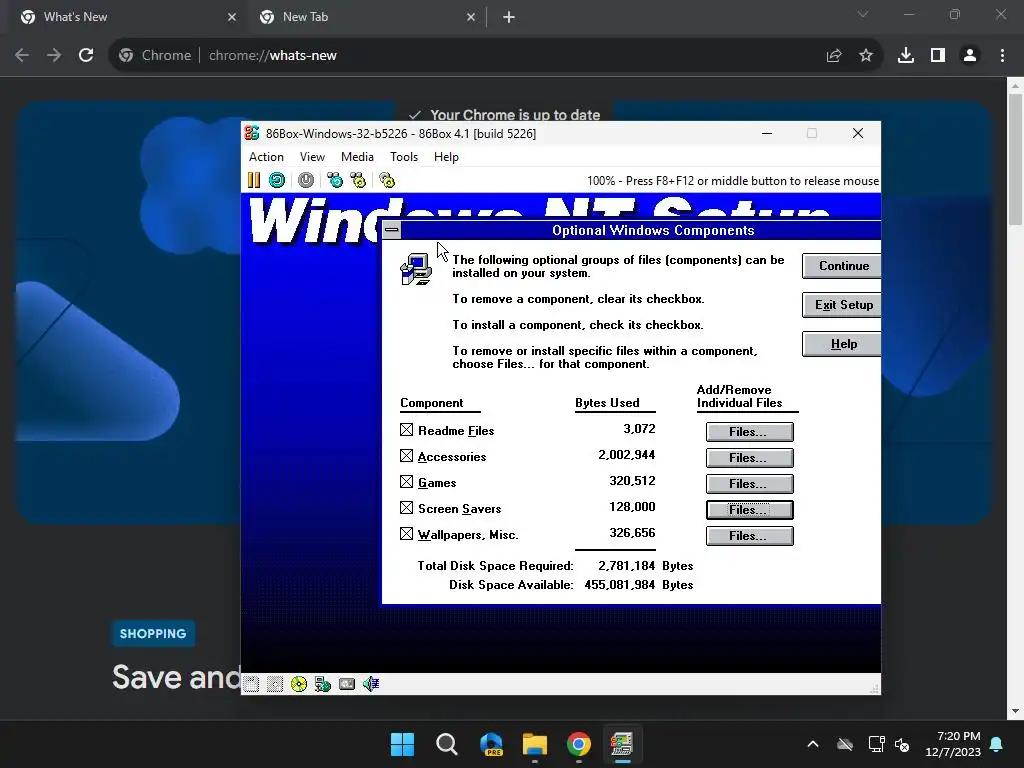Send Ctrl+Alt+Esc using the yellow keys icon

(358, 180)
